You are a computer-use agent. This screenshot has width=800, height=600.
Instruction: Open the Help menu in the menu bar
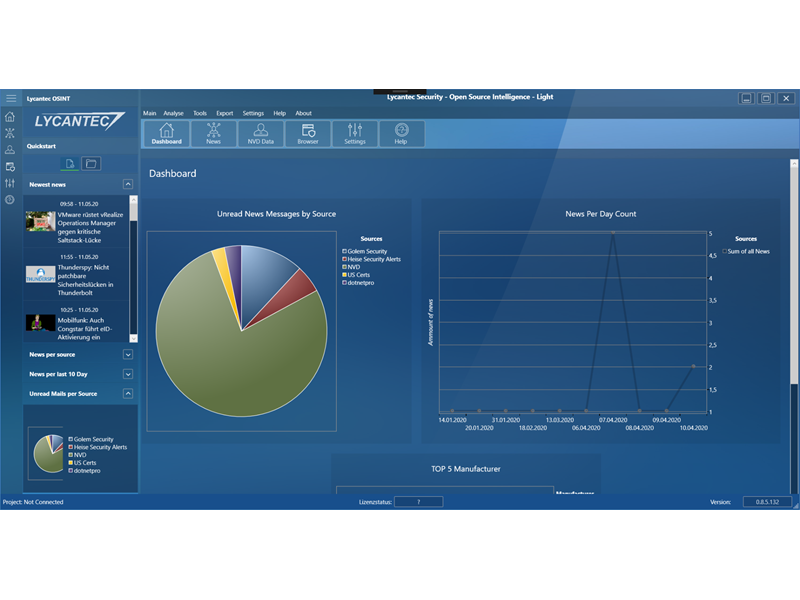tap(280, 113)
